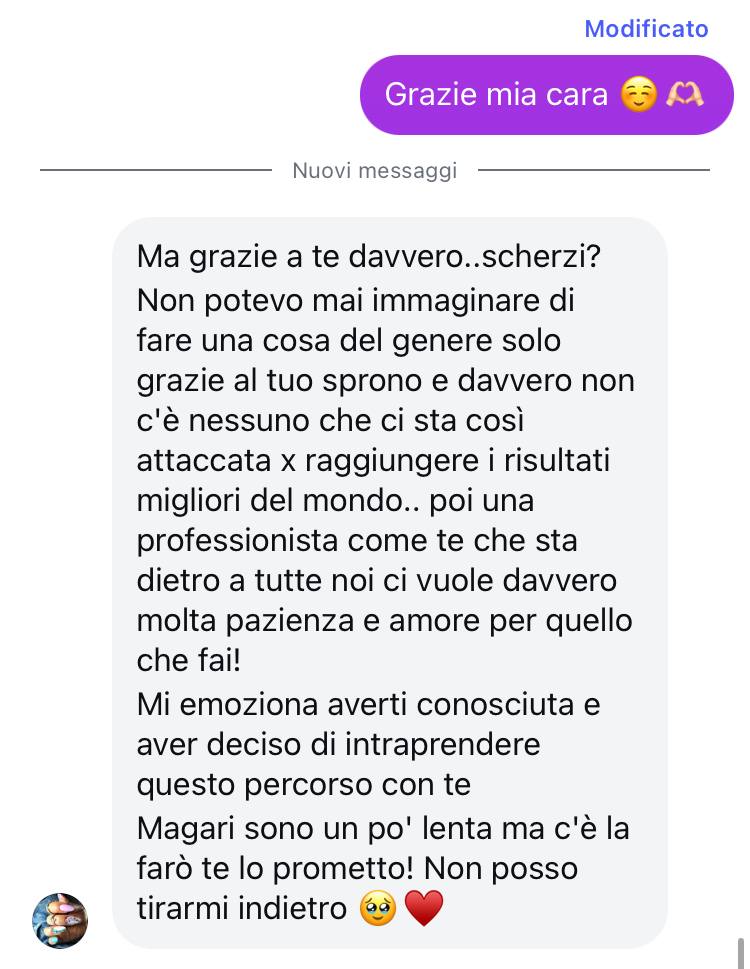The width and height of the screenshot is (750, 969).
Task: Click the "Non potevo mai immaginare di" line
Action: pos(356,301)
